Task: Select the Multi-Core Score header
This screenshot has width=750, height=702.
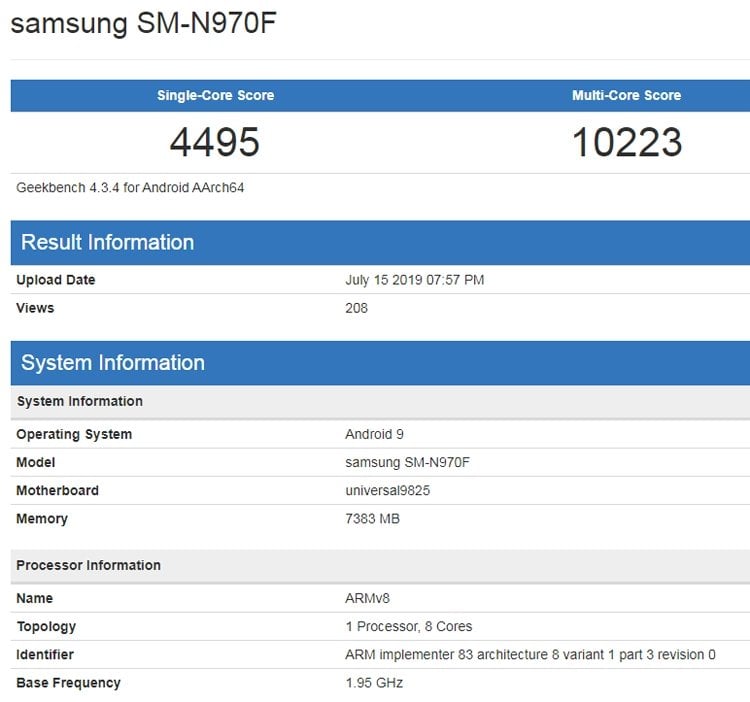Action: [627, 95]
